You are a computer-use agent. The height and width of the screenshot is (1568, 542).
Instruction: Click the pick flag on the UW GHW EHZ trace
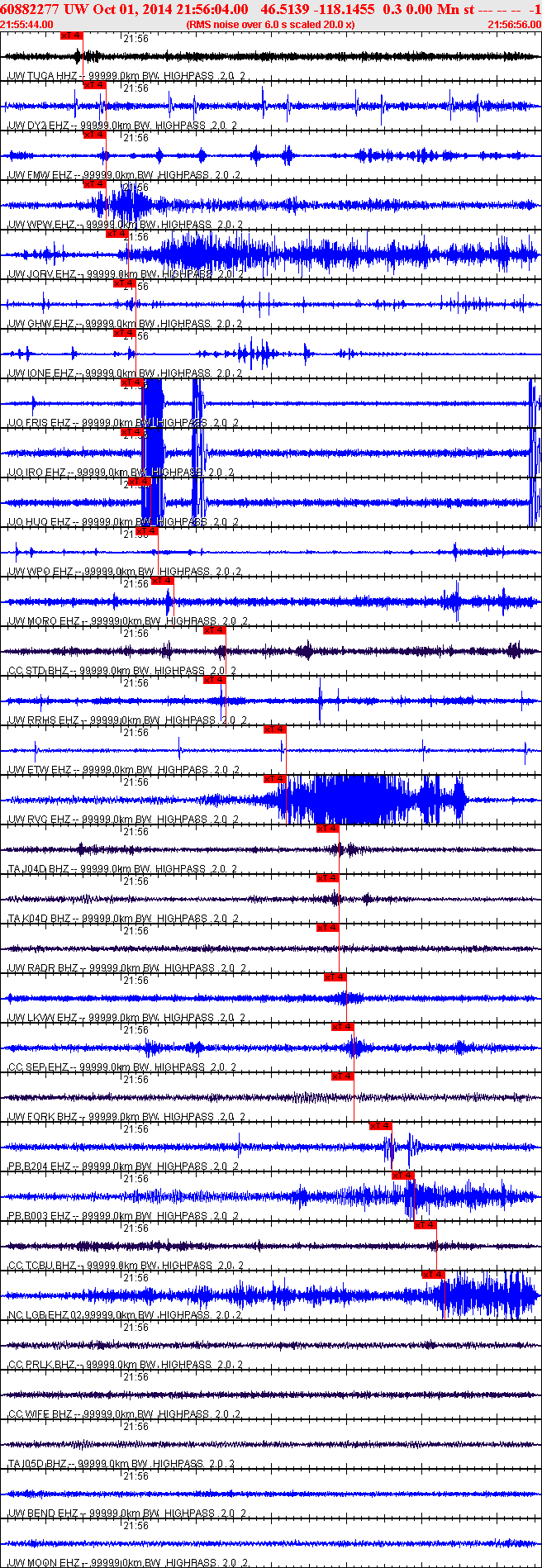click(x=124, y=283)
